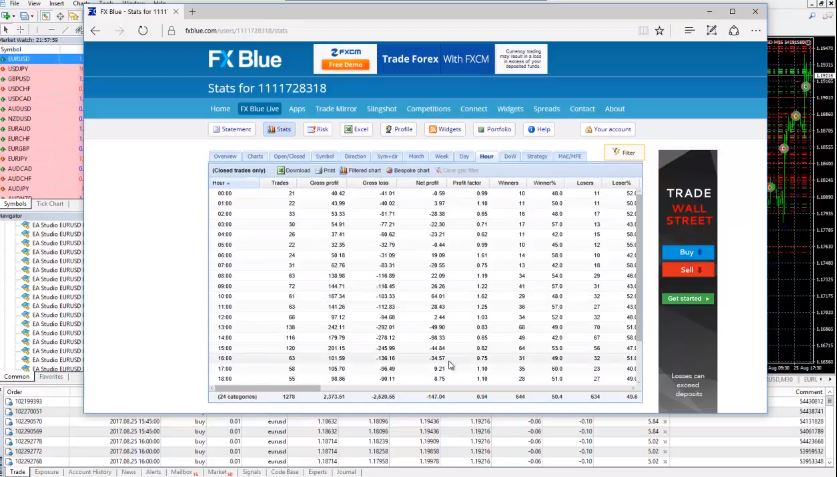Open the Profile button
837x477 pixels.
pyautogui.click(x=399, y=129)
